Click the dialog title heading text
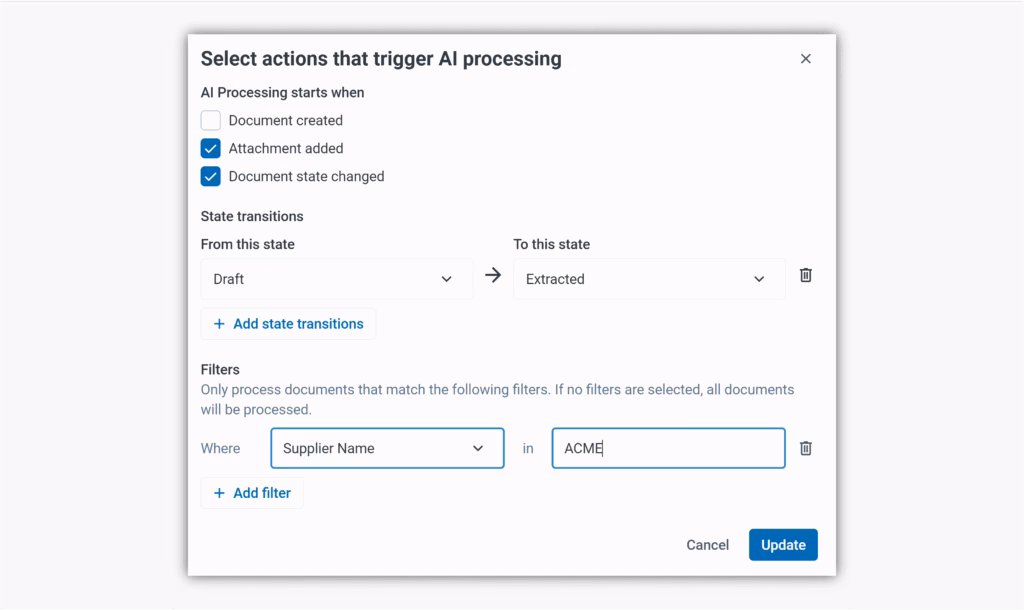The image size is (1024, 610). tap(381, 59)
